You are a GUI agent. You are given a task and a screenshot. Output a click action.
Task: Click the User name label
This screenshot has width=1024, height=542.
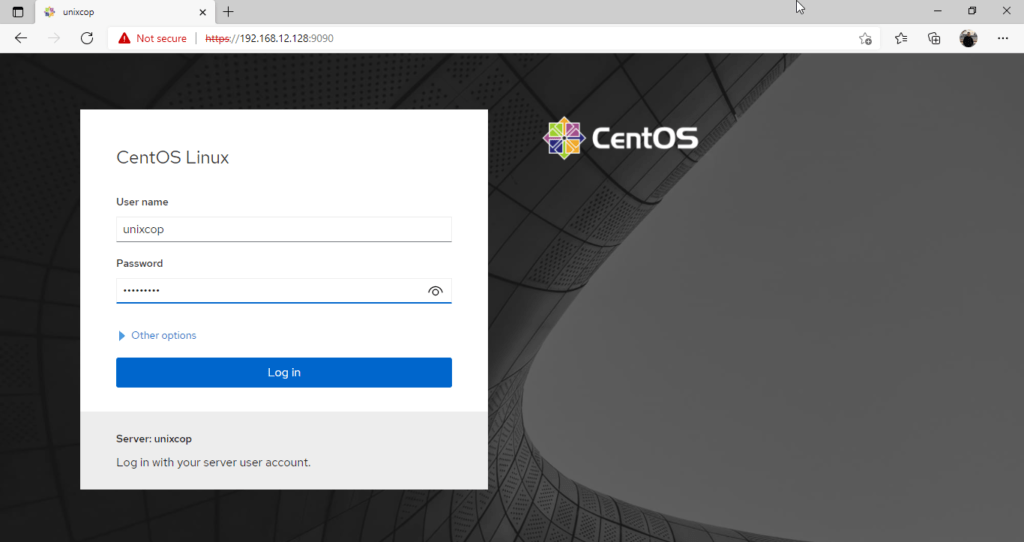[142, 202]
